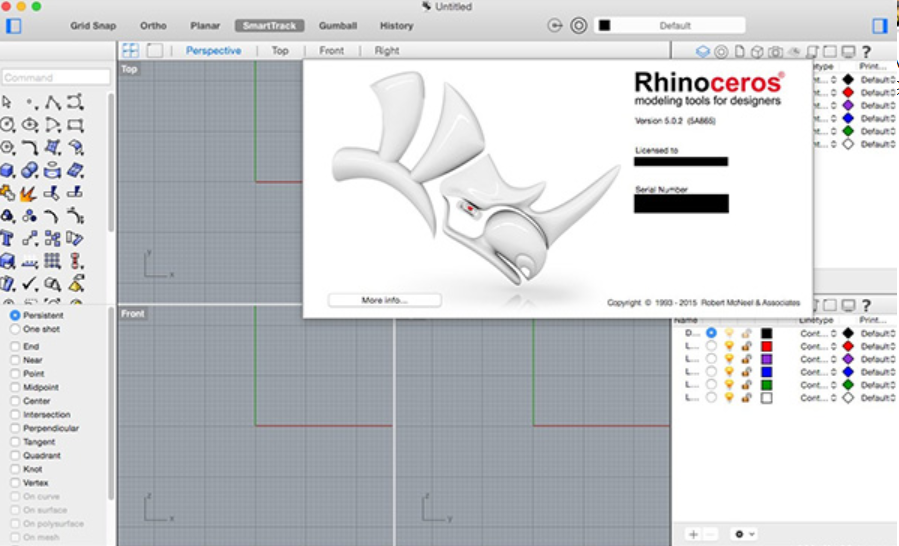Select the Circle tool

coord(7,124)
